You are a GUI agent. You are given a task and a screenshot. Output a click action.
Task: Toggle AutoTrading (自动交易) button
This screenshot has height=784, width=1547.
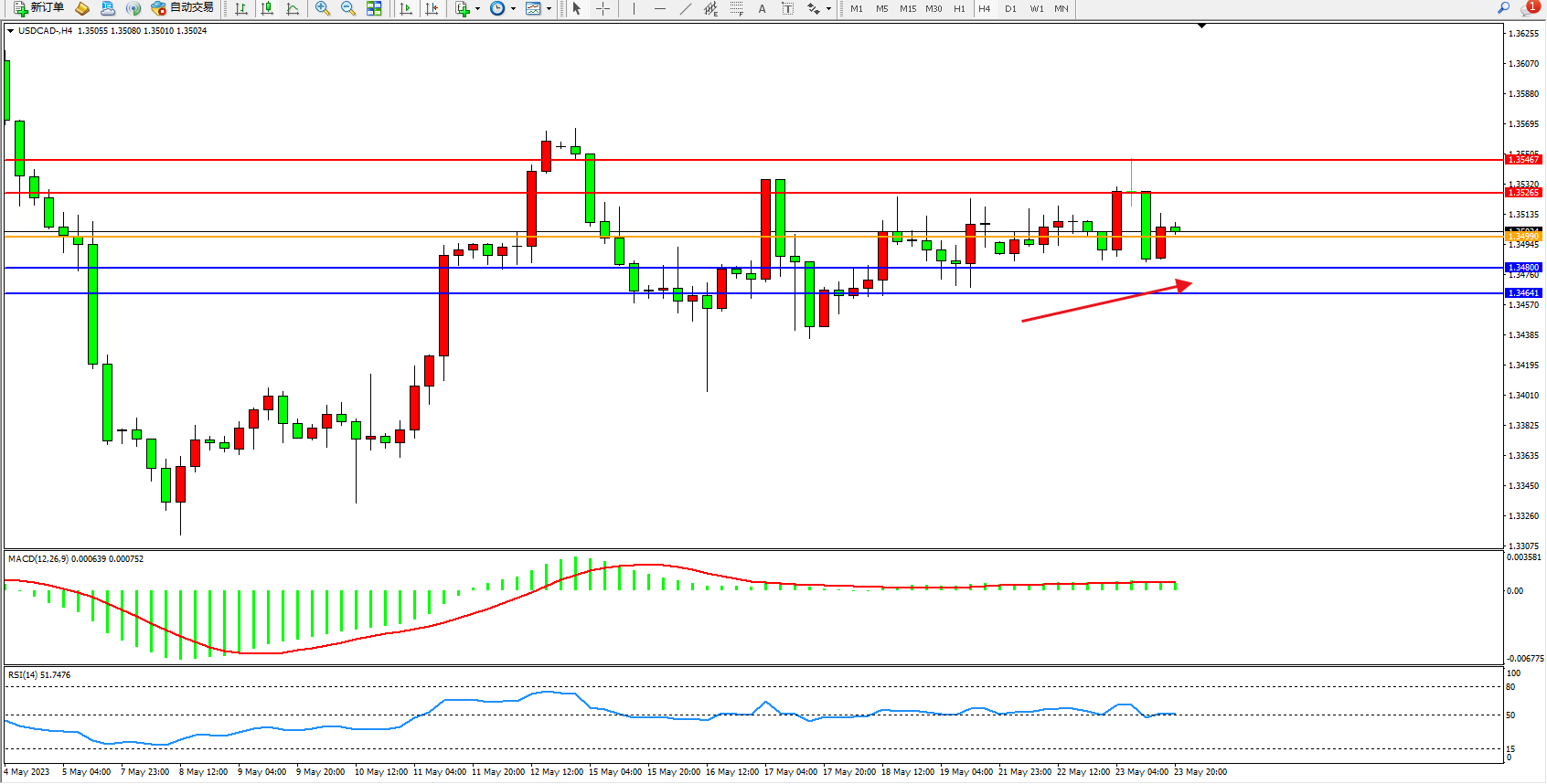tap(183, 8)
